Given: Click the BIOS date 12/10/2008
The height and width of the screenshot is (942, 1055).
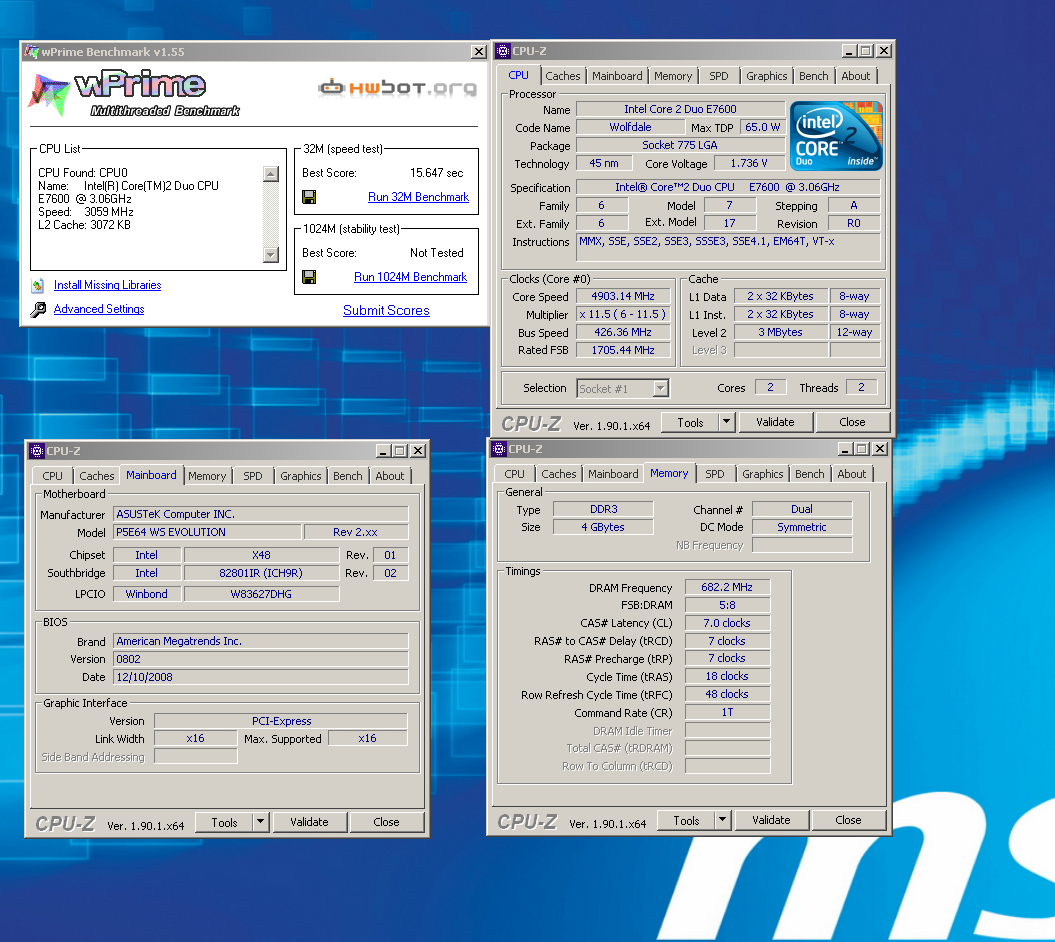Looking at the screenshot, I should (x=260, y=677).
